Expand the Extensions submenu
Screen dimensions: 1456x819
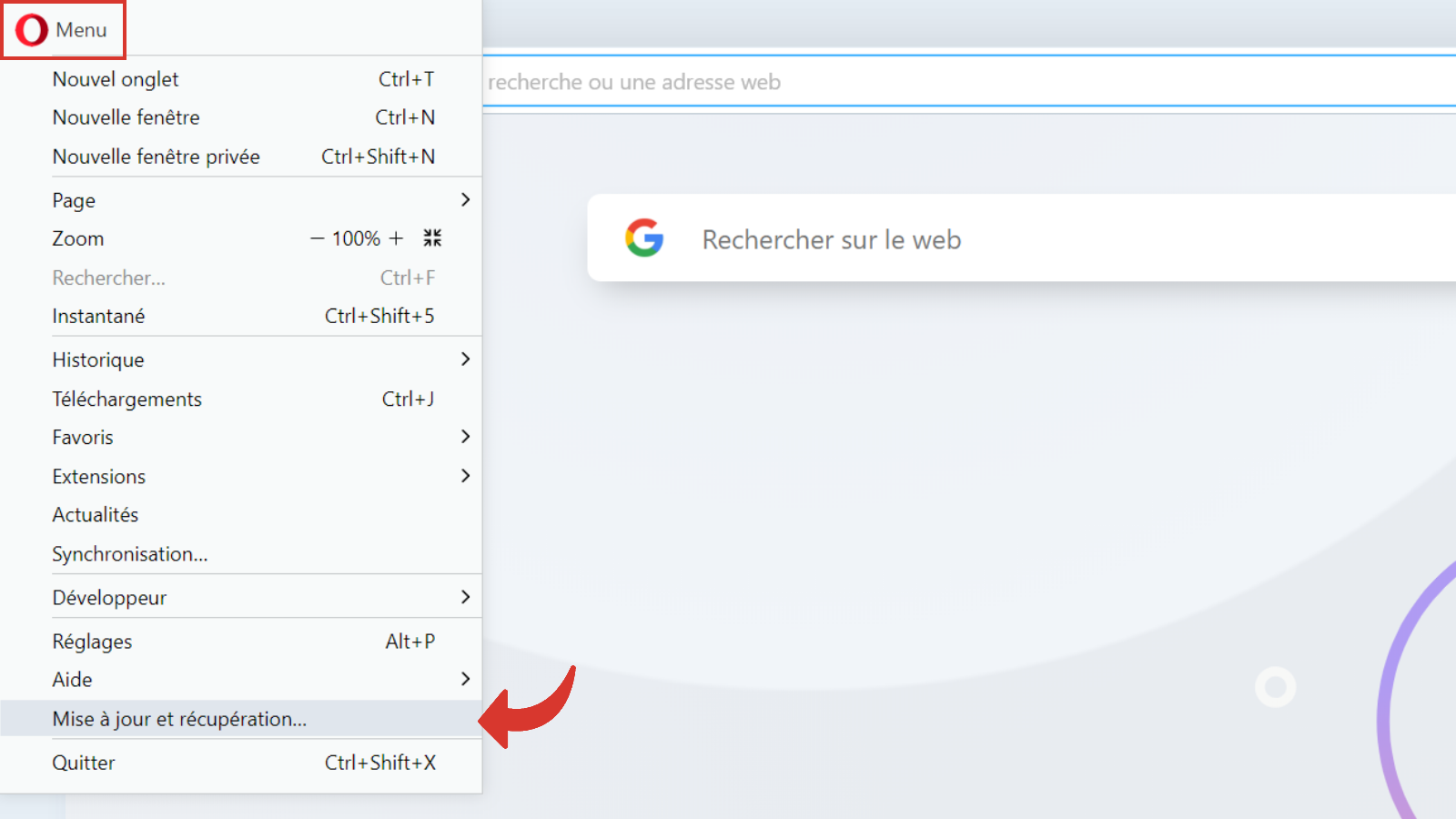(465, 476)
